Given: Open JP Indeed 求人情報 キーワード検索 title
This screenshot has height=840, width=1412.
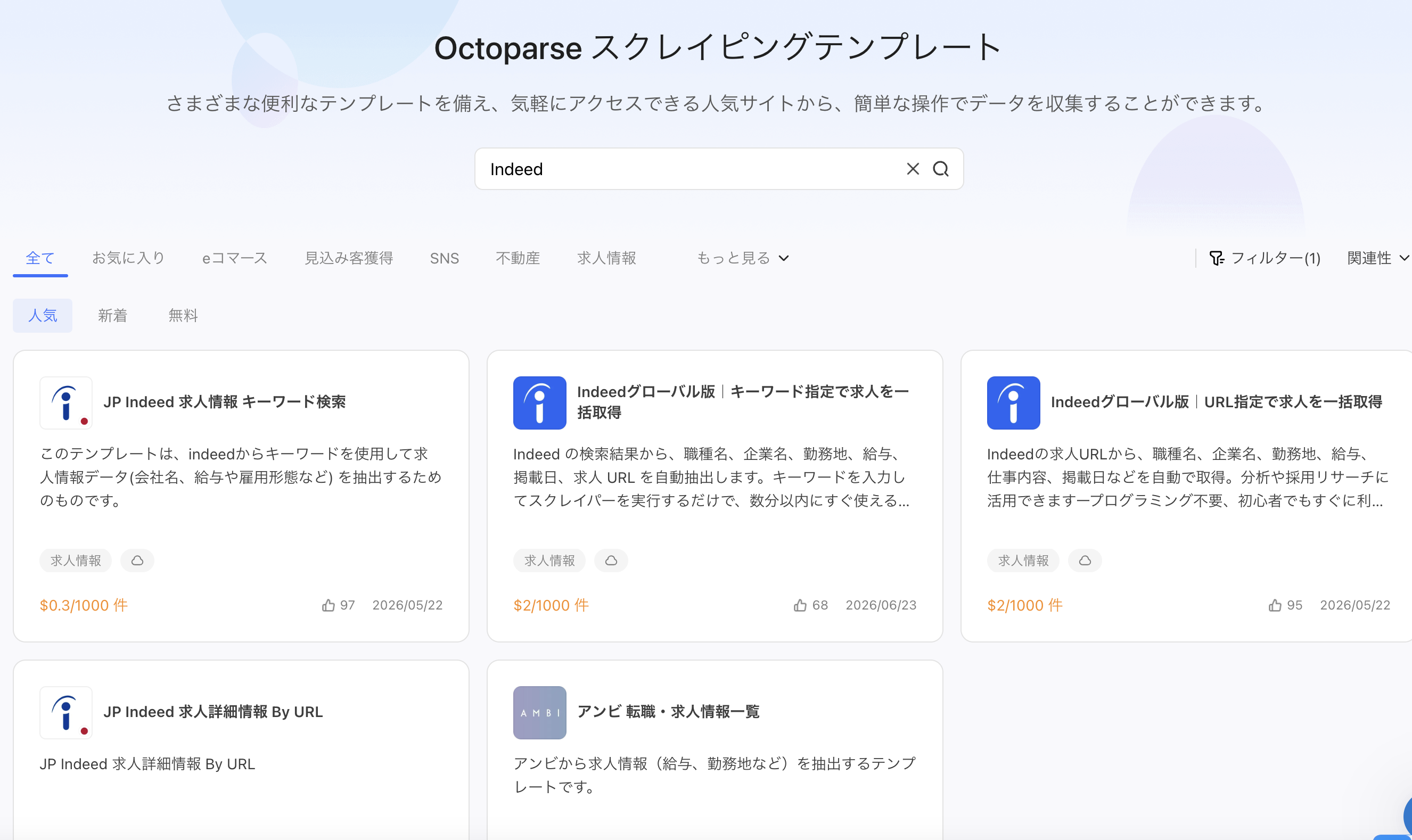Looking at the screenshot, I should (x=224, y=402).
